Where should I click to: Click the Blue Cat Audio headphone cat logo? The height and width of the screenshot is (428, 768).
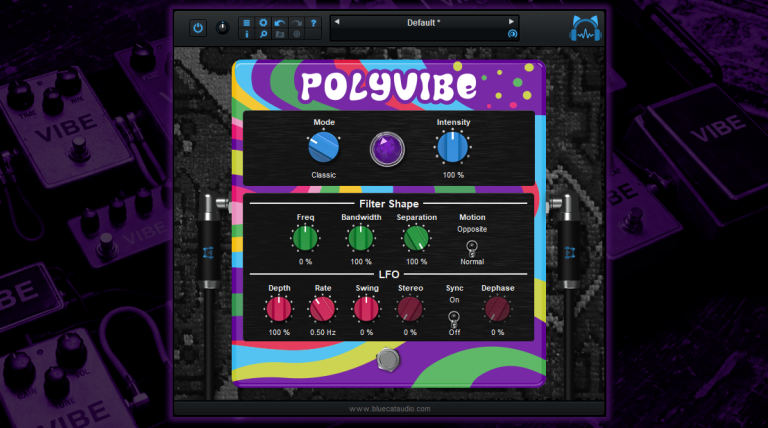[x=585, y=29]
